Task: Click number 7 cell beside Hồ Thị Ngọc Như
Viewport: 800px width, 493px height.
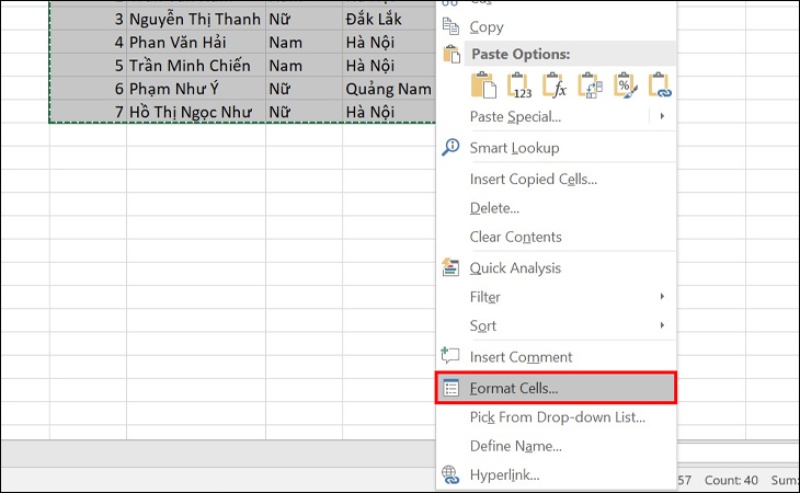Action: (x=88, y=112)
